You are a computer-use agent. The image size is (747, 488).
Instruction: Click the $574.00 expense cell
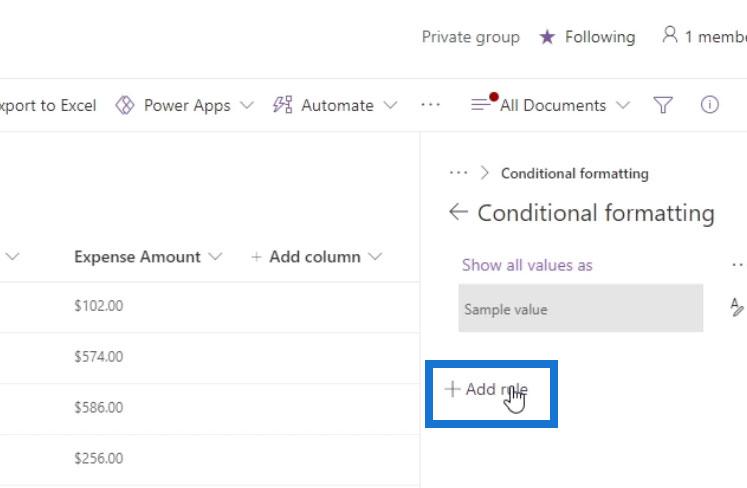coord(99,356)
